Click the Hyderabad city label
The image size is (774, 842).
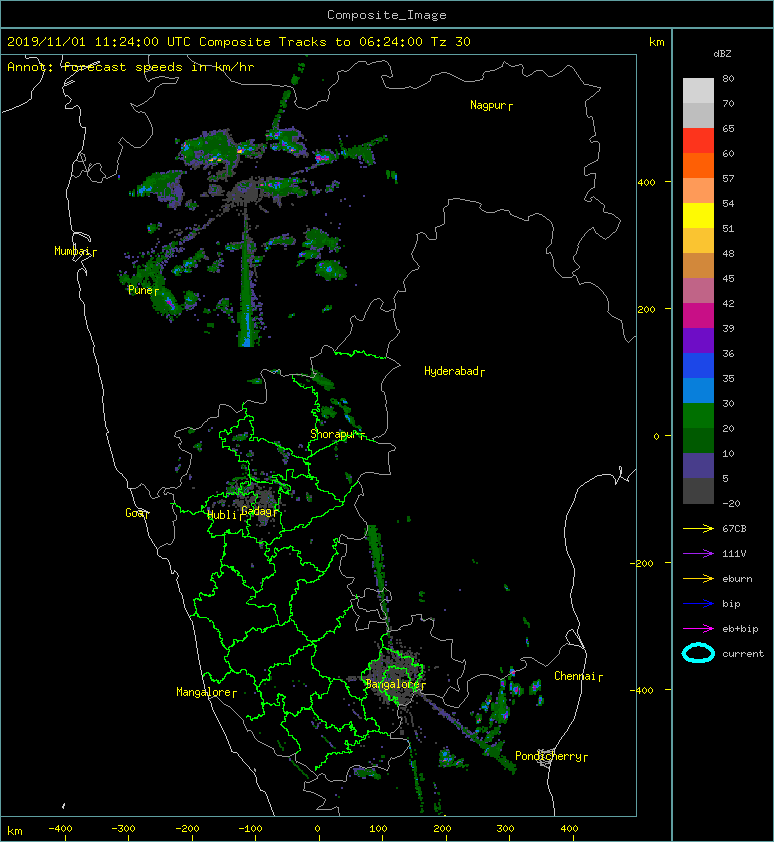coord(451,371)
